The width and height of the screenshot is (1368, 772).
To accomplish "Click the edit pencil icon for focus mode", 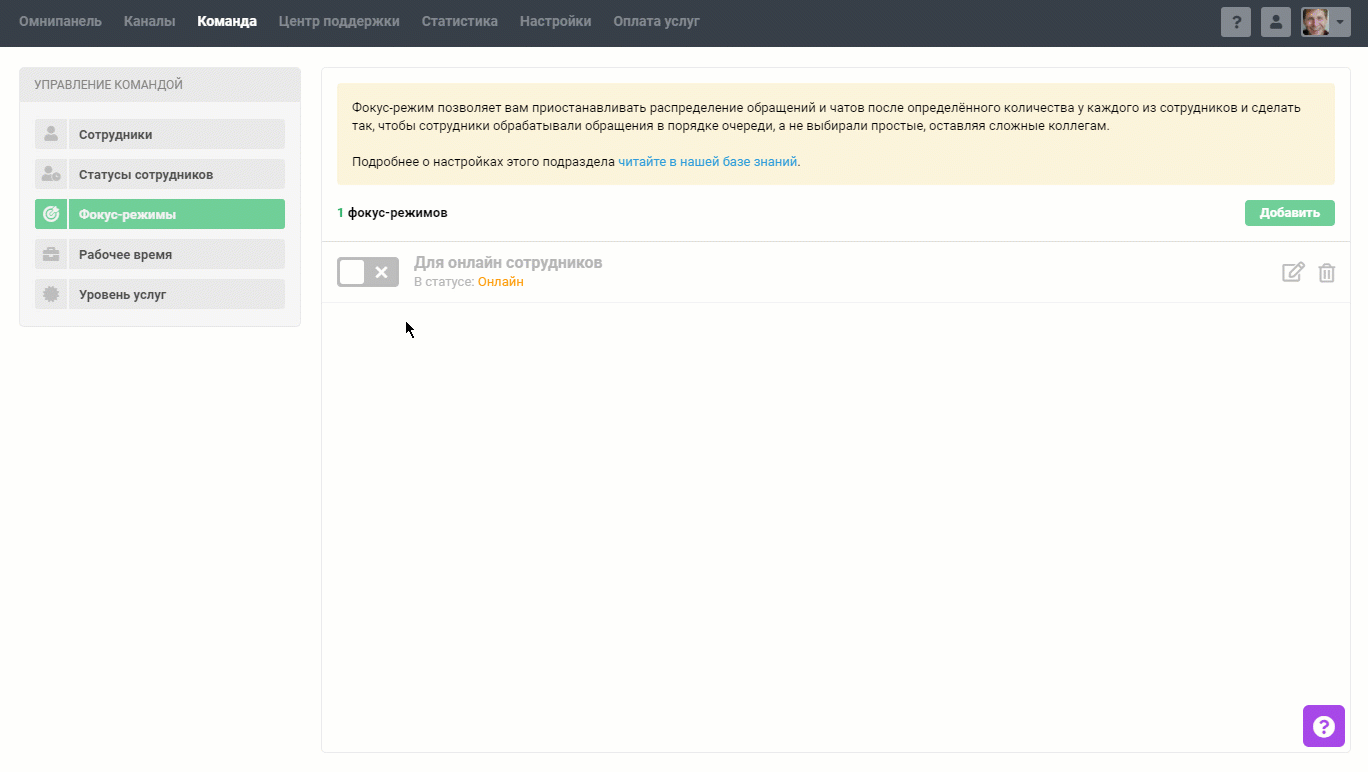I will (1293, 272).
